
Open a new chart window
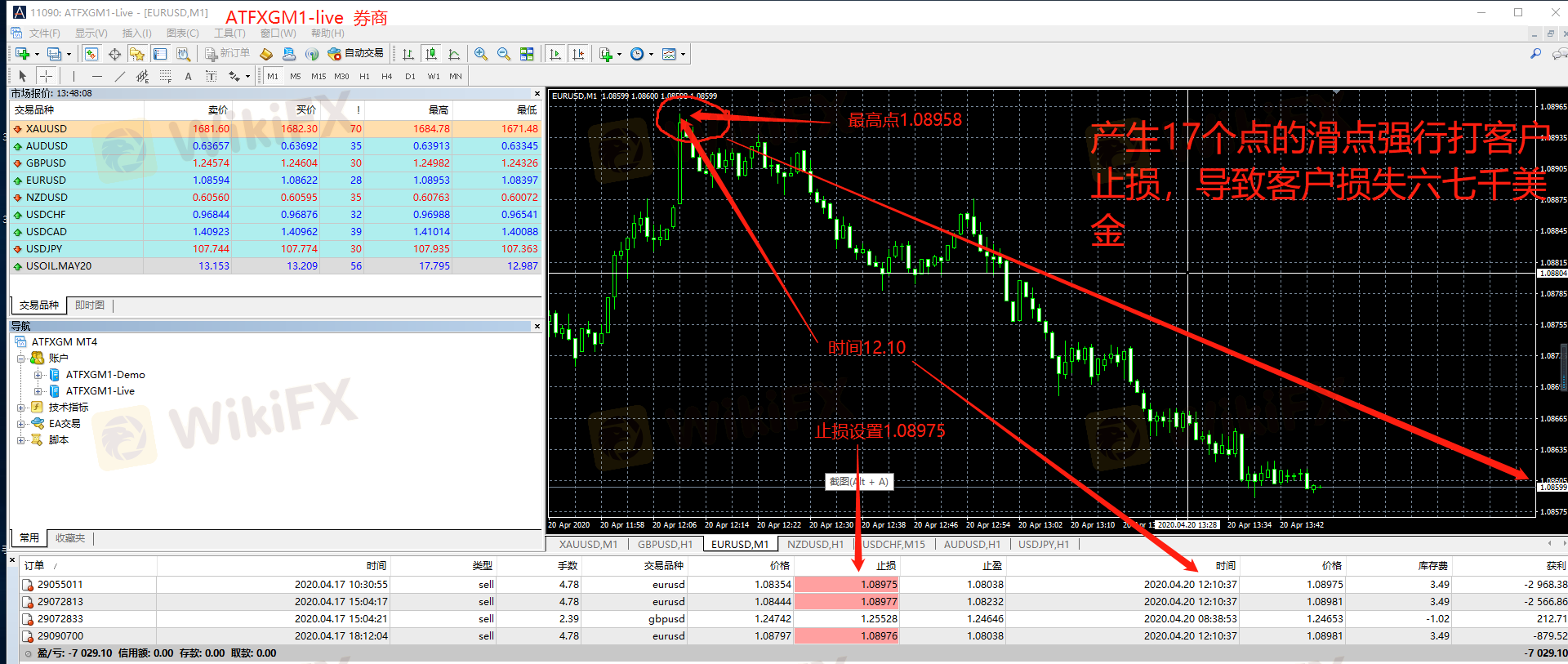coord(22,54)
